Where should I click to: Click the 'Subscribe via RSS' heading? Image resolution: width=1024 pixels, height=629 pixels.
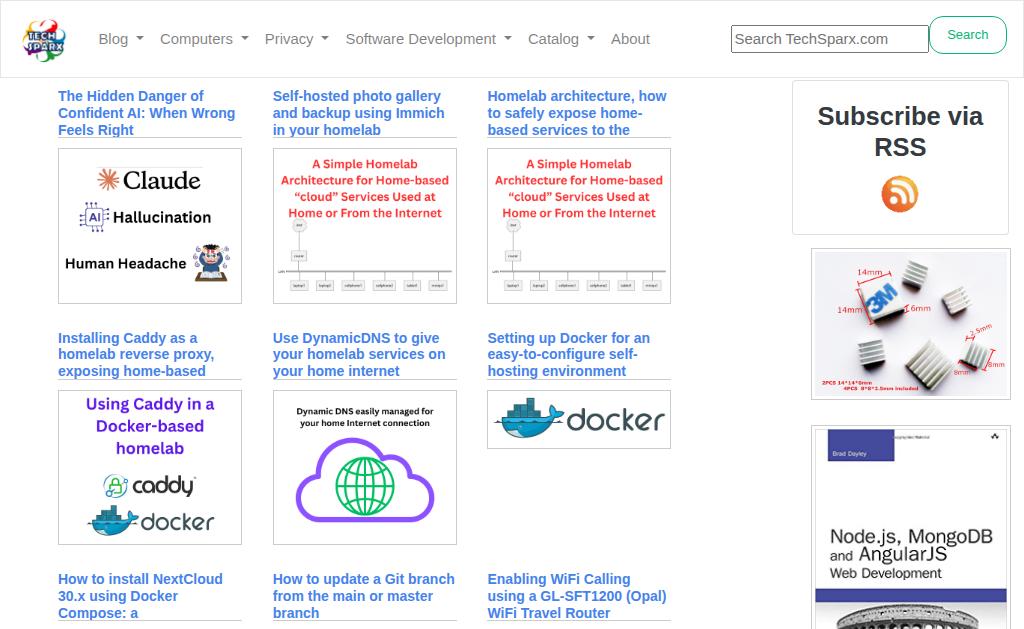pos(900,131)
